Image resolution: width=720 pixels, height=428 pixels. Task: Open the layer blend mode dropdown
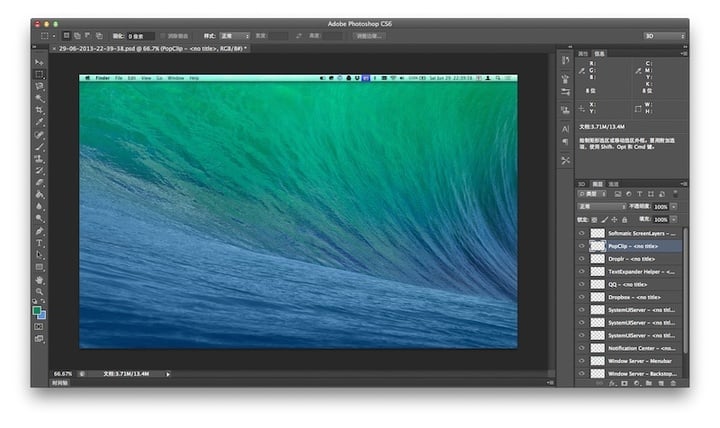pos(600,206)
